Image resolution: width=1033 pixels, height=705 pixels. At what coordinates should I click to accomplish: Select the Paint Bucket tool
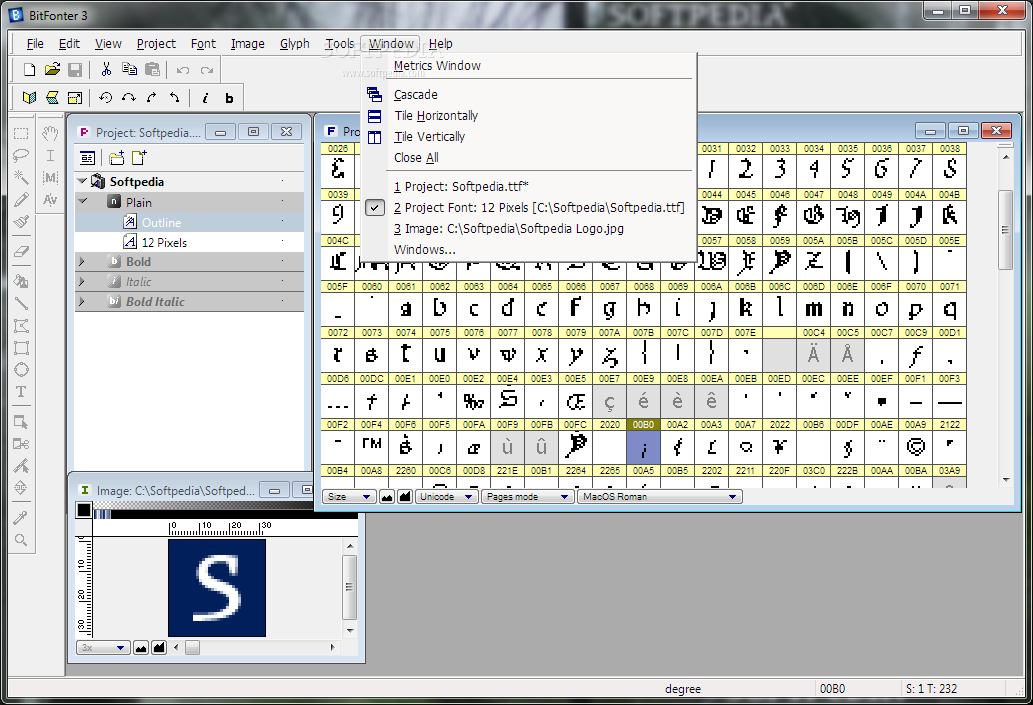coord(21,281)
